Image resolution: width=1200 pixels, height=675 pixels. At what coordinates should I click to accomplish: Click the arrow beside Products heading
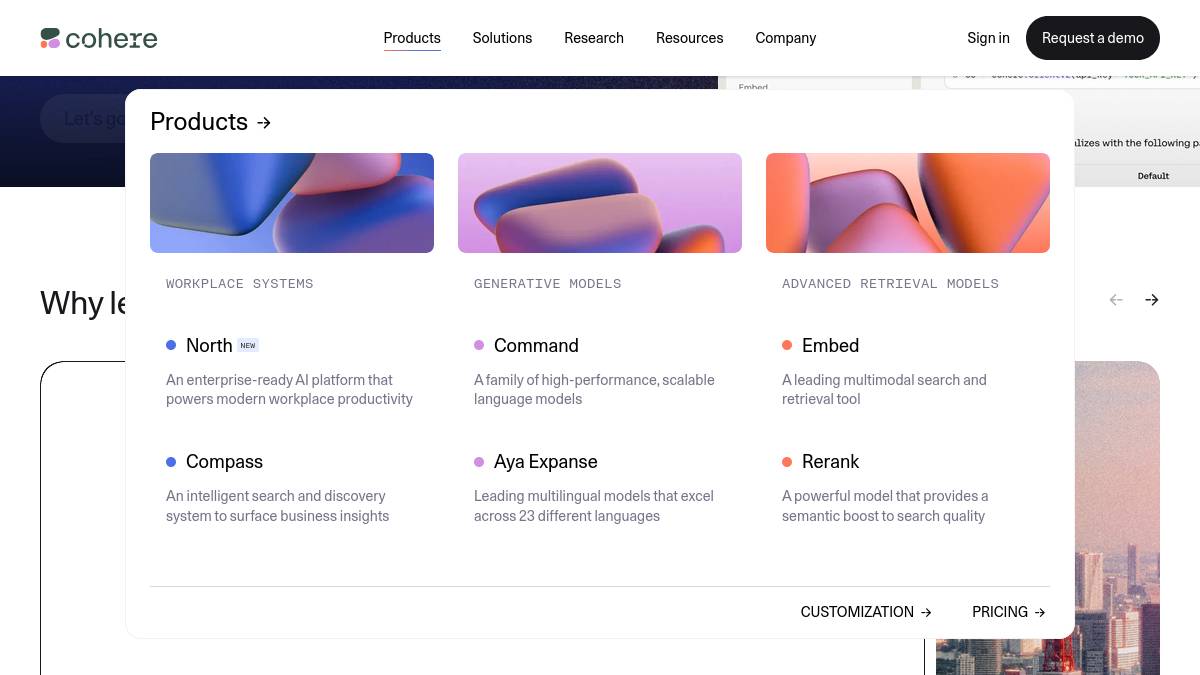pos(264,123)
